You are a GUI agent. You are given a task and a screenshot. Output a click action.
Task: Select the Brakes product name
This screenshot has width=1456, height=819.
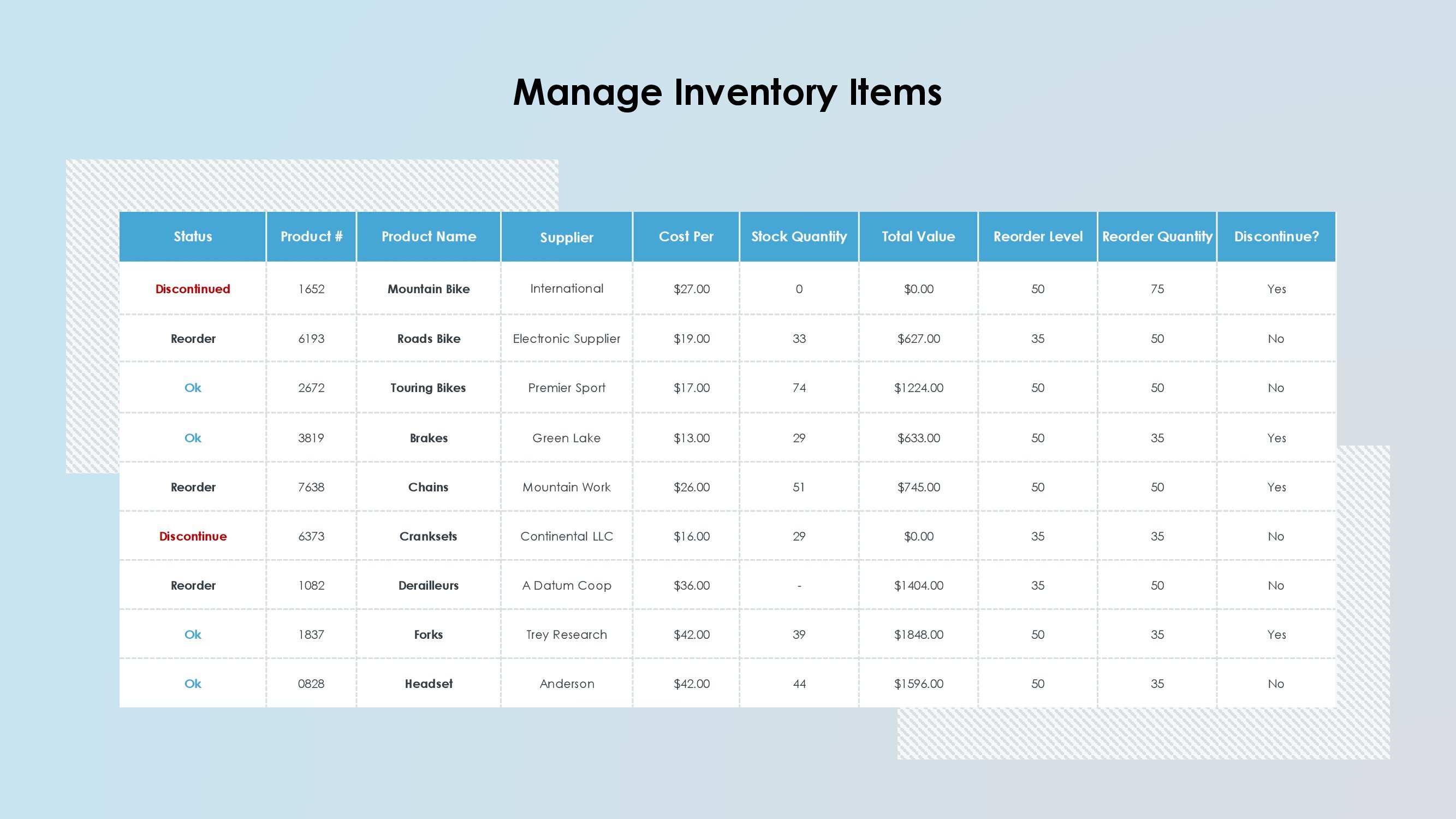tap(429, 438)
